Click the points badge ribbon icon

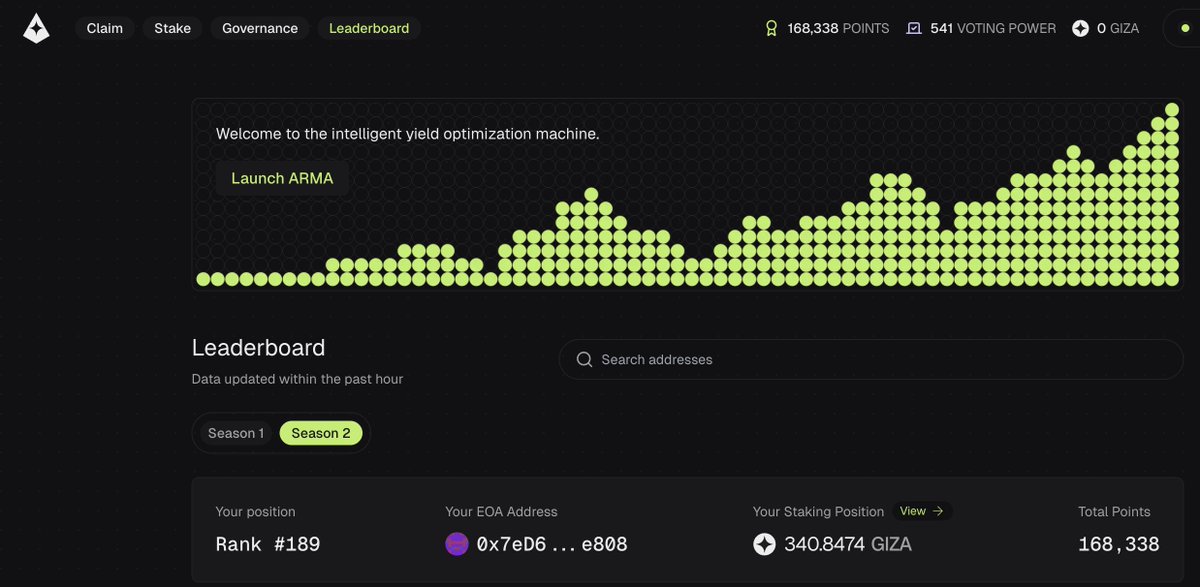(770, 28)
